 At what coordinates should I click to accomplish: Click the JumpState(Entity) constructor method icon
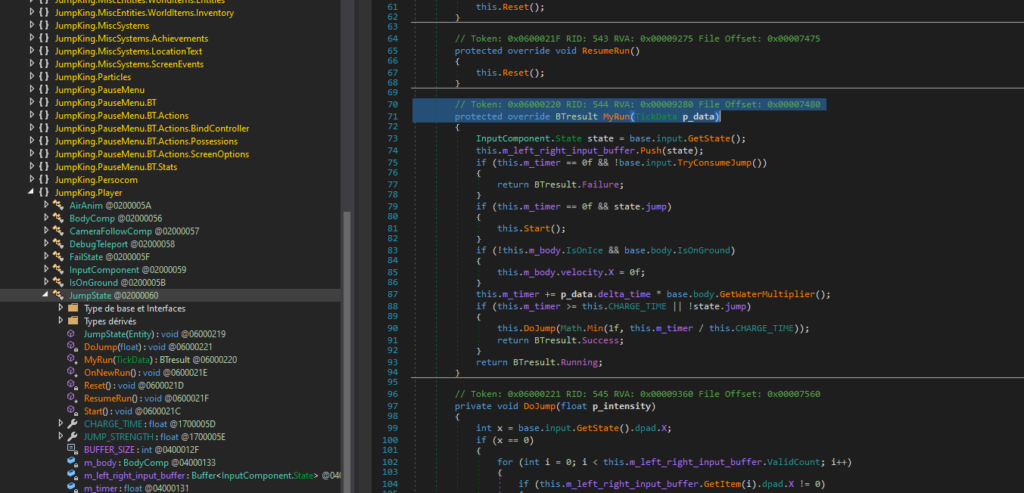(72, 334)
